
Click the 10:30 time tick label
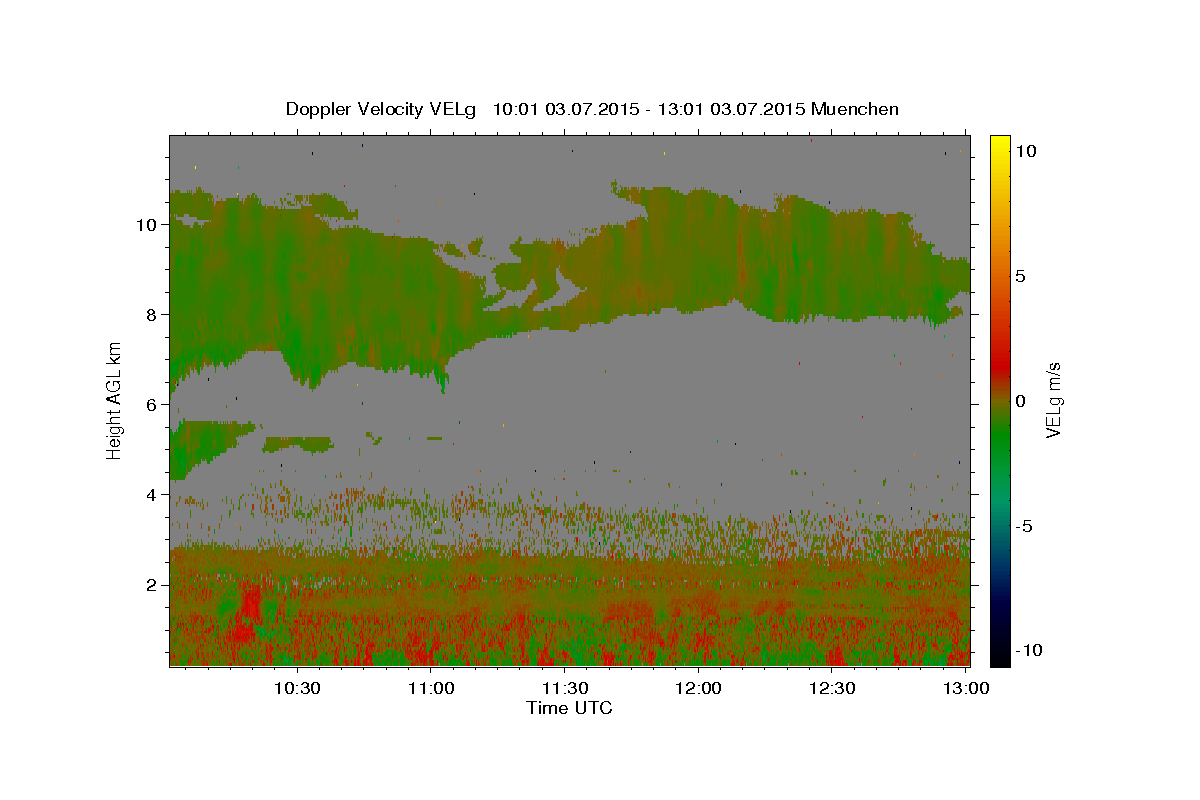click(297, 689)
